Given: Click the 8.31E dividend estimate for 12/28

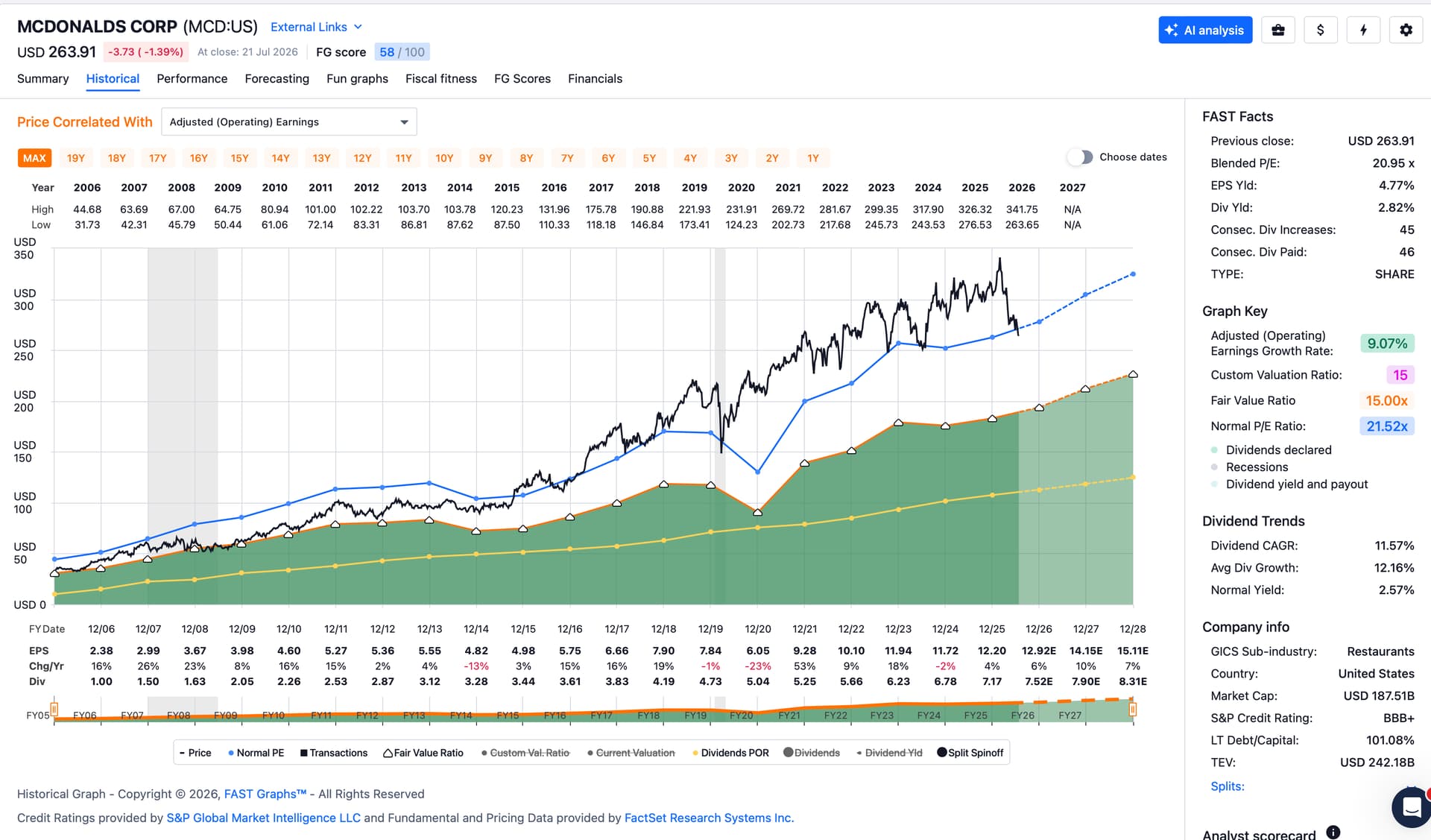Looking at the screenshot, I should (x=1133, y=682).
